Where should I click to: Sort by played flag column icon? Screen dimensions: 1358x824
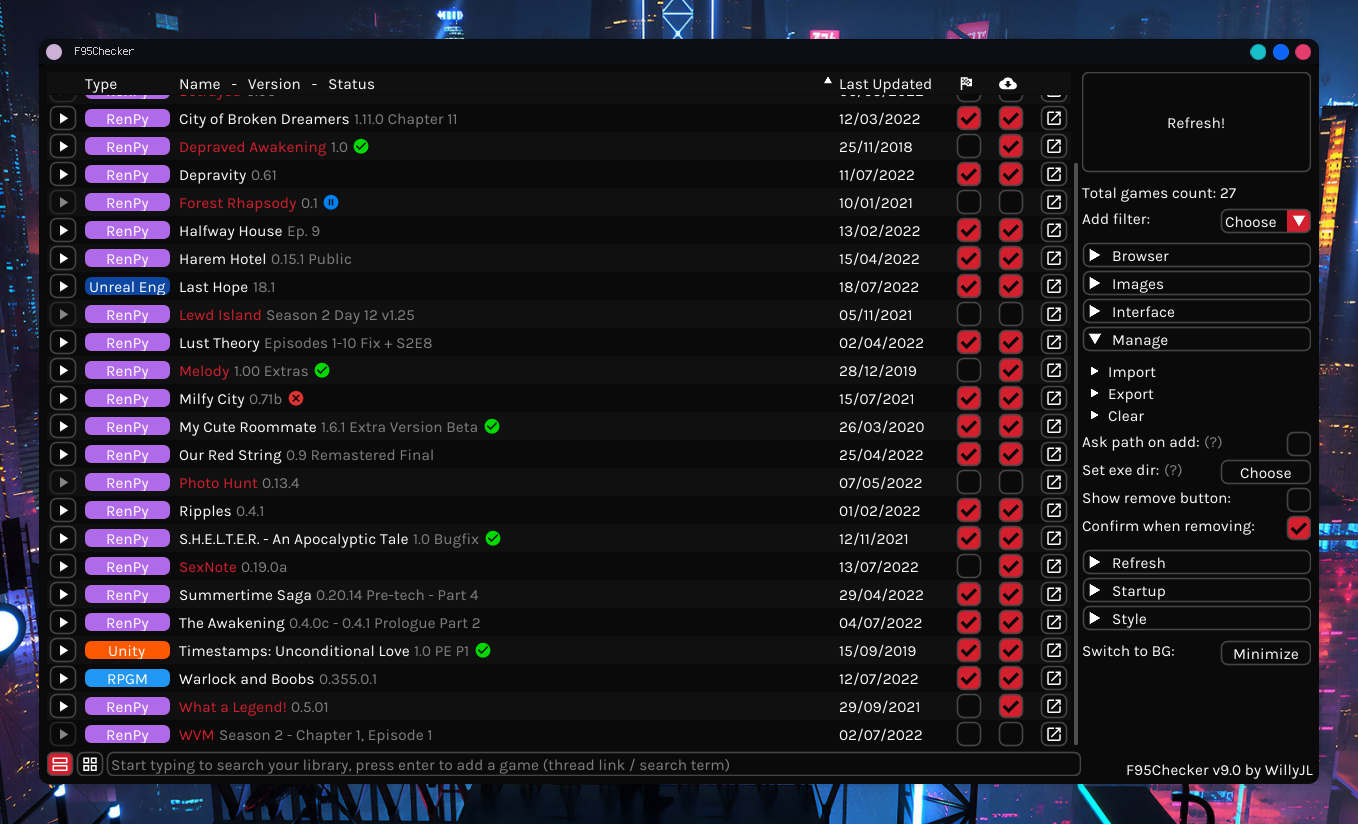[x=967, y=84]
